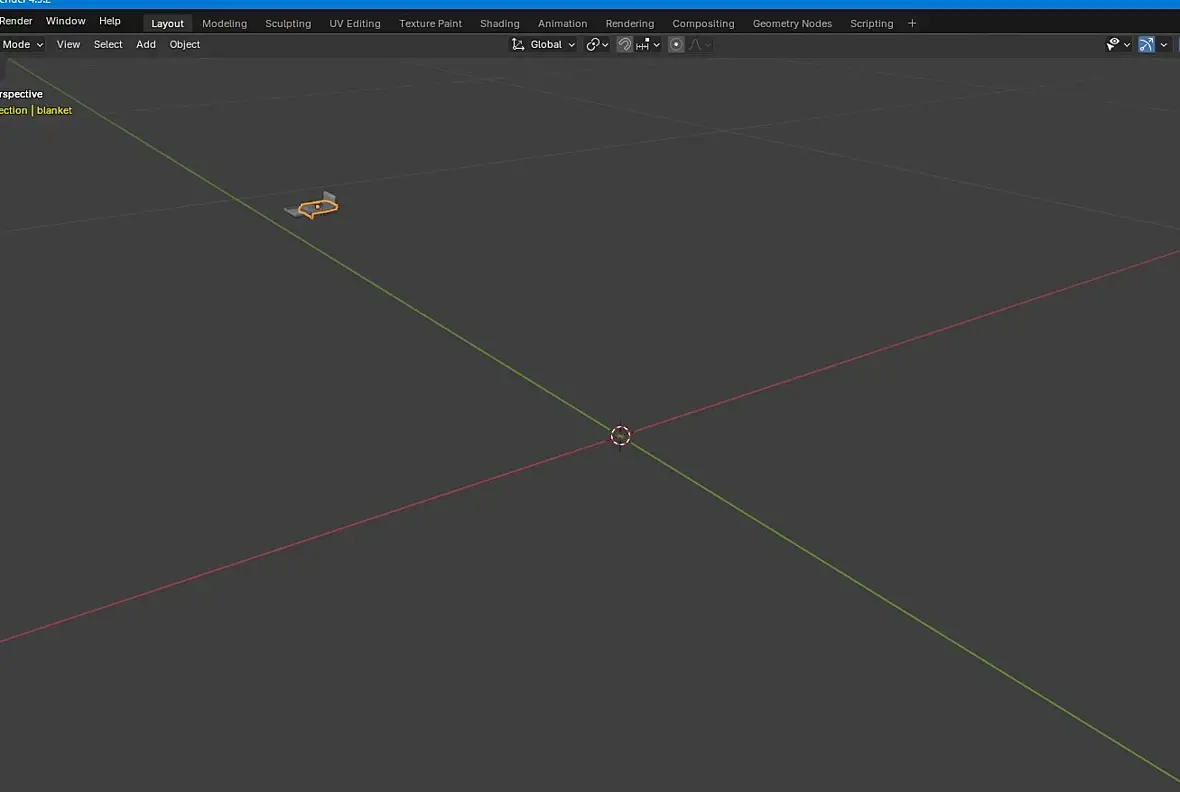Open the Object menu

[x=184, y=44]
